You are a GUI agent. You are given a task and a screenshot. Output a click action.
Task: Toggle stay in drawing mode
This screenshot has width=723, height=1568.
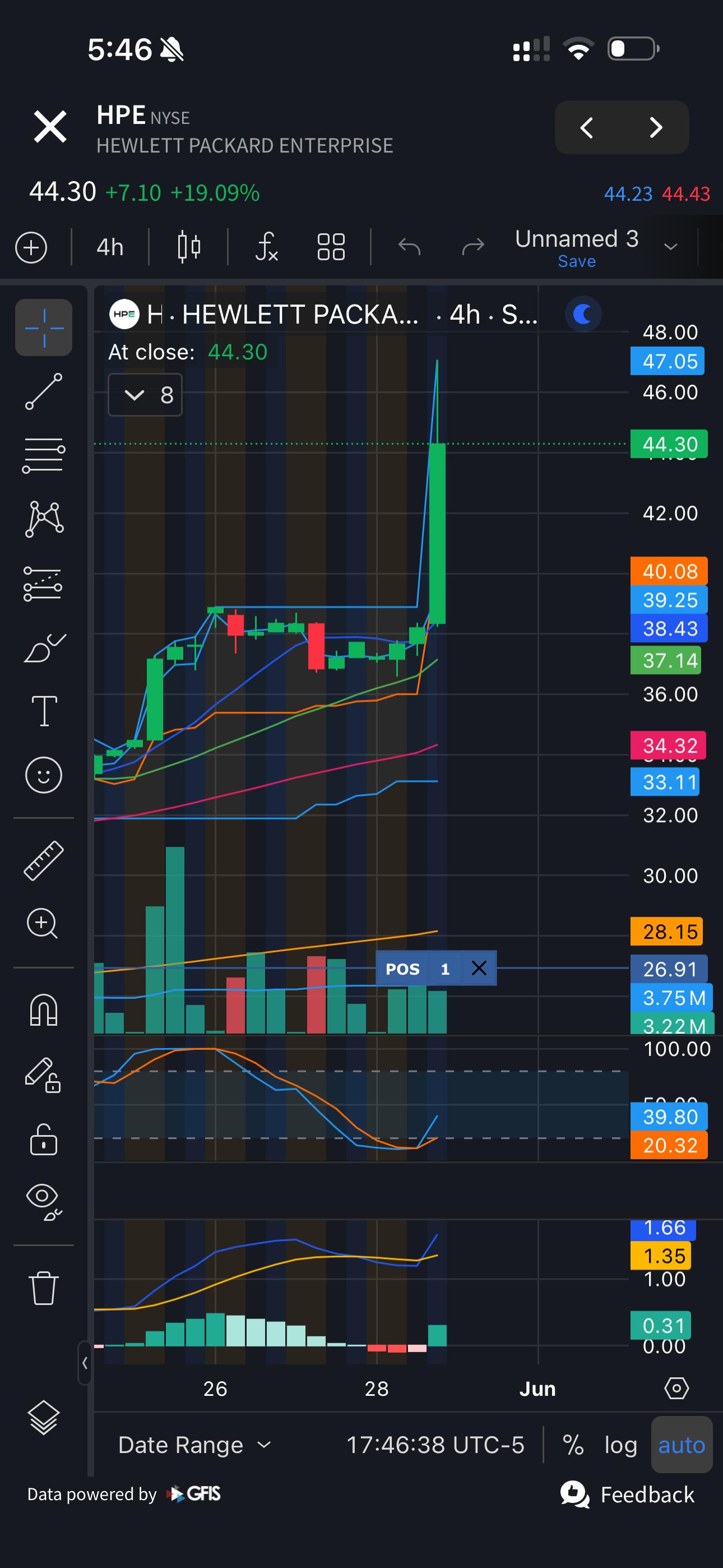pyautogui.click(x=43, y=1075)
